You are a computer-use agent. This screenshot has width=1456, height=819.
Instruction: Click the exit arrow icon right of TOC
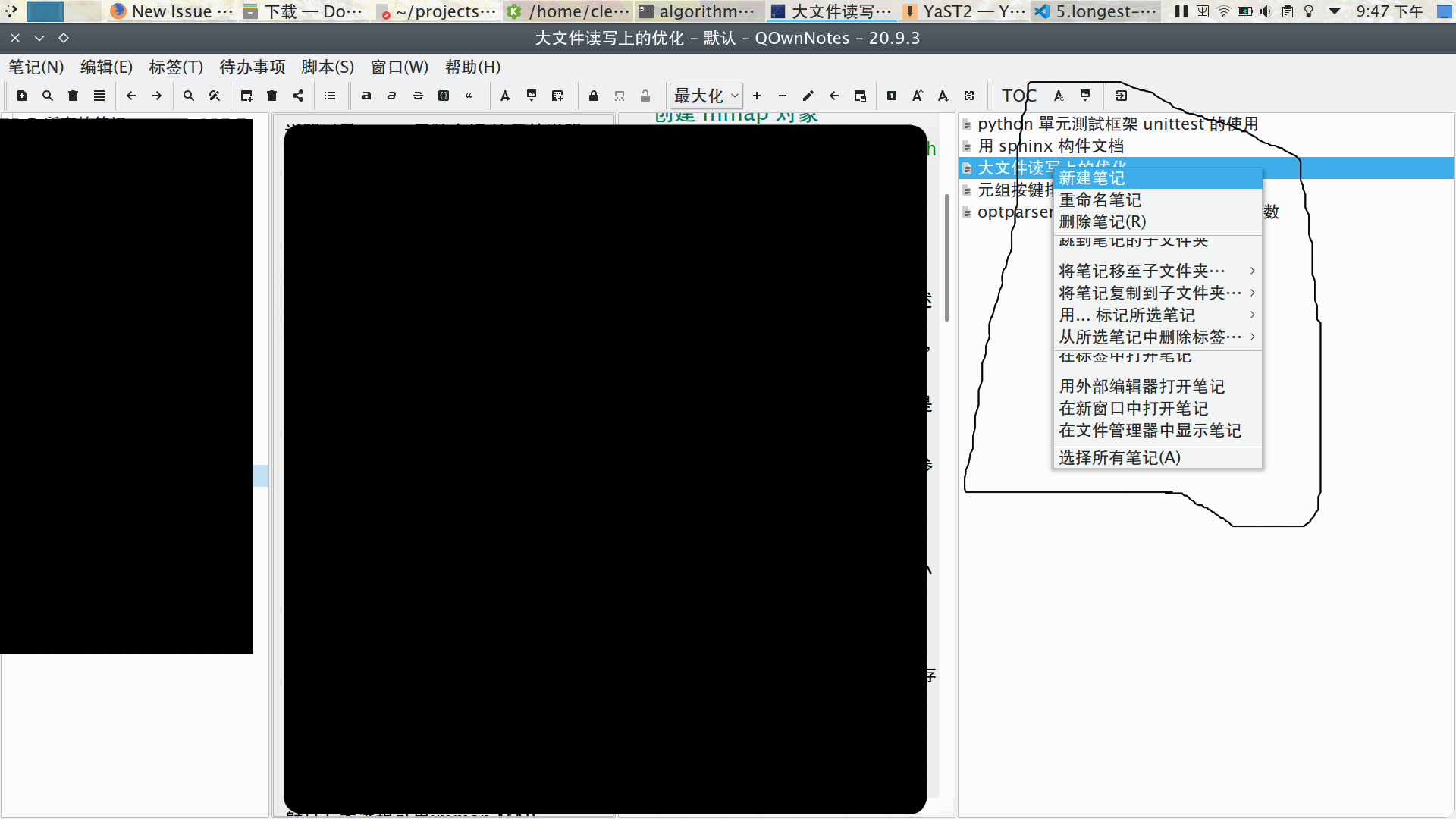1122,96
